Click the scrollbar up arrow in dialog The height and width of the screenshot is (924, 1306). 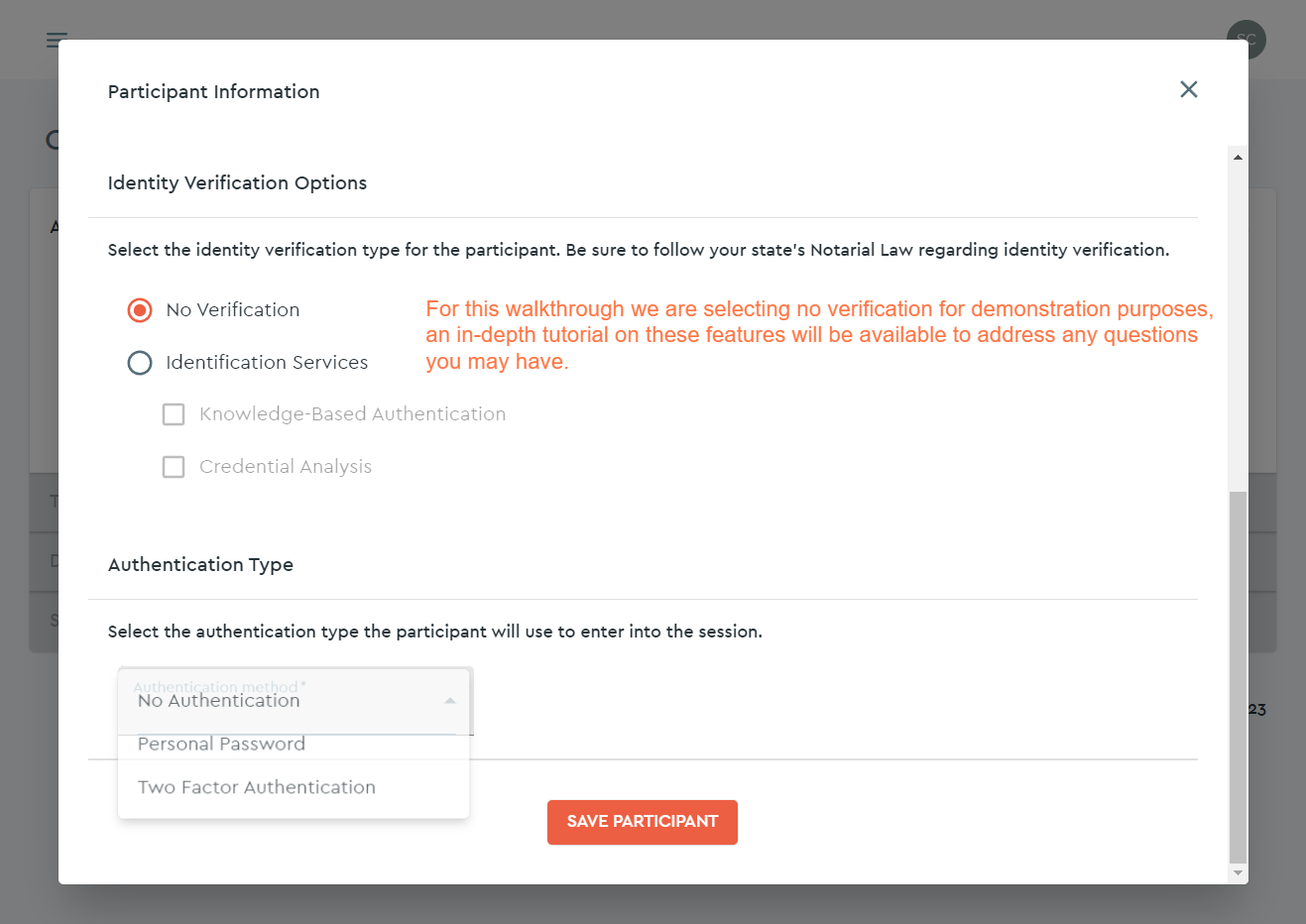(1238, 157)
